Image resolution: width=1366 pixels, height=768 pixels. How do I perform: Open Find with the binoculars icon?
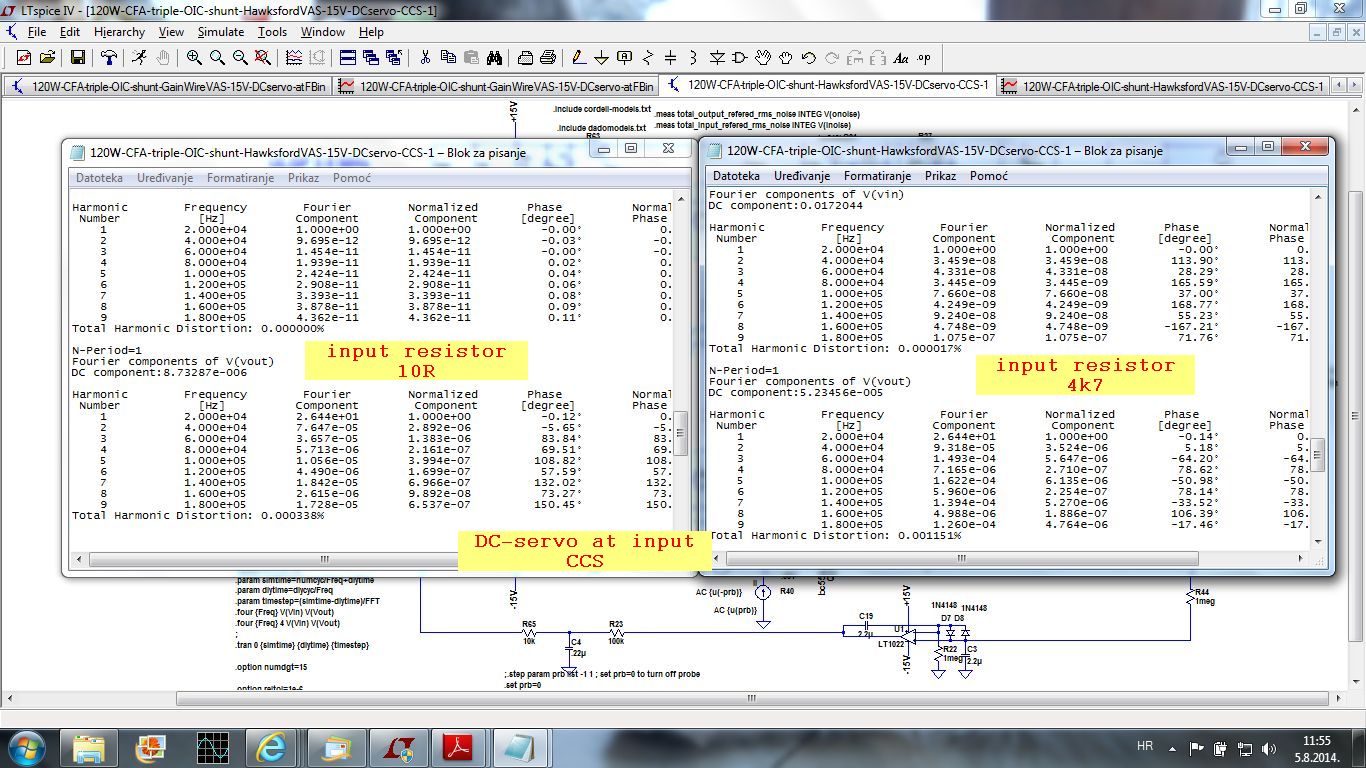[x=494, y=57]
